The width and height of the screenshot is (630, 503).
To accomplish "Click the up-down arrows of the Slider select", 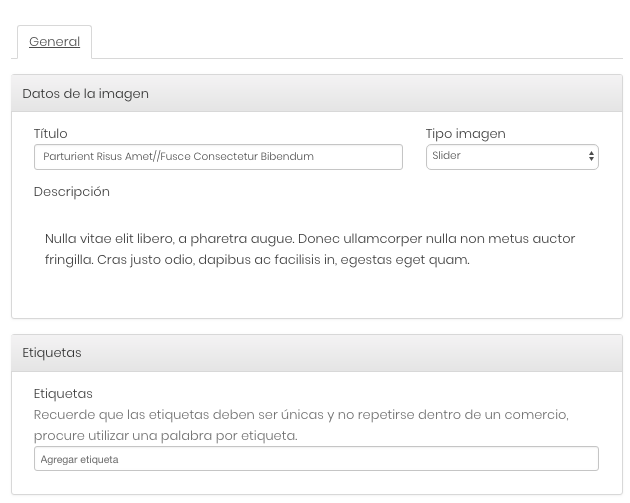I will 591,156.
